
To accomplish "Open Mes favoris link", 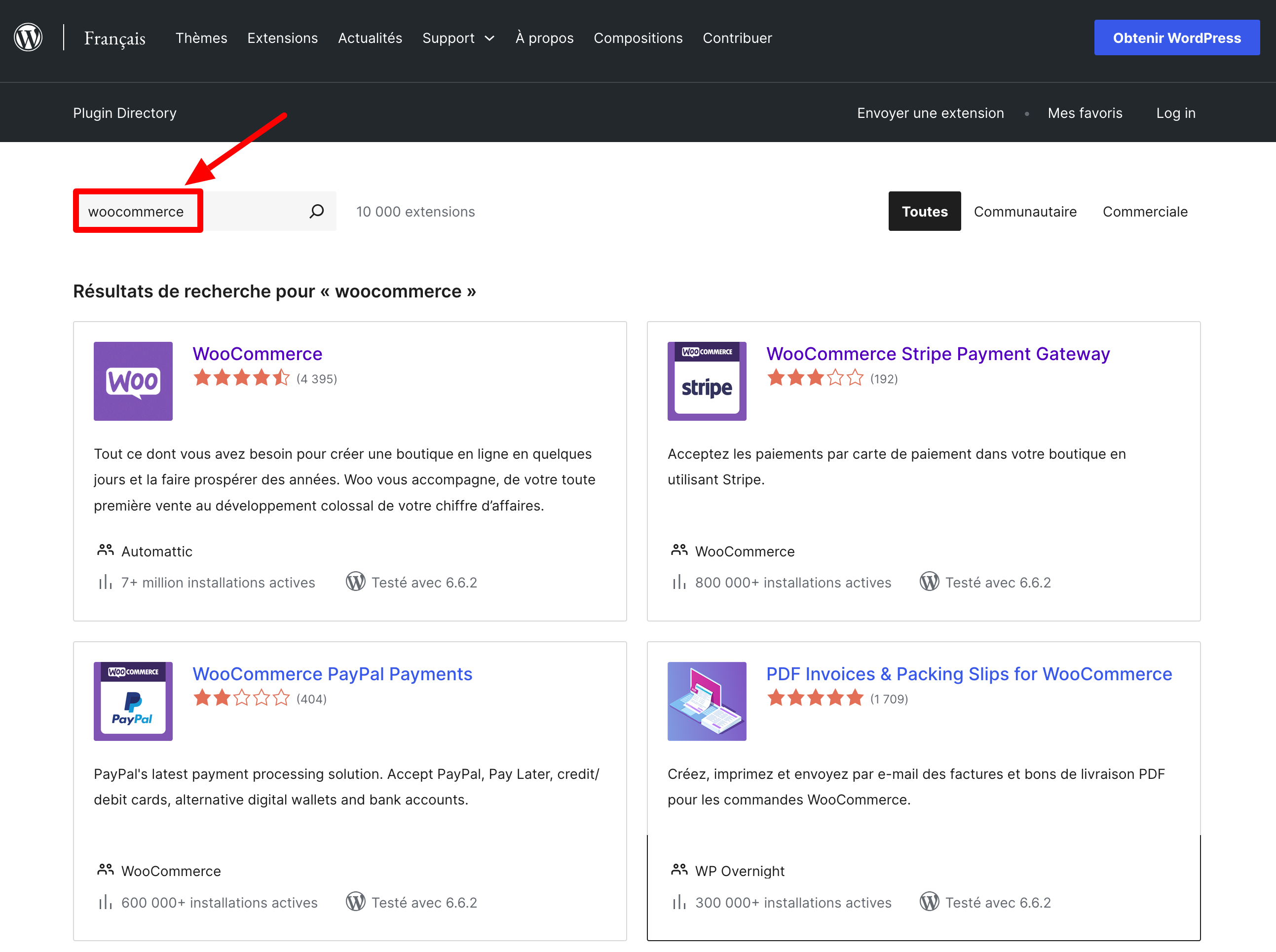I will [x=1085, y=113].
